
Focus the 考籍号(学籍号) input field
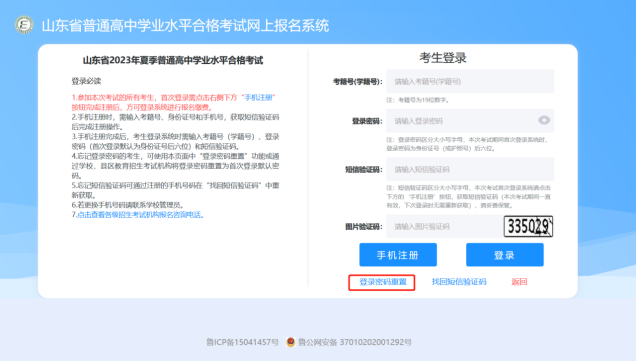(x=470, y=81)
